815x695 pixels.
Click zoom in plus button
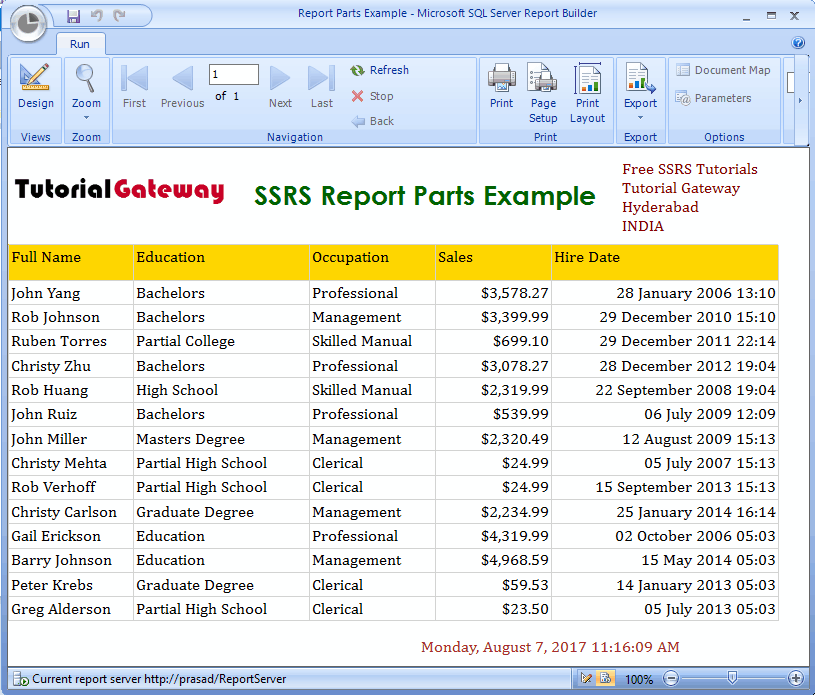pyautogui.click(x=796, y=678)
